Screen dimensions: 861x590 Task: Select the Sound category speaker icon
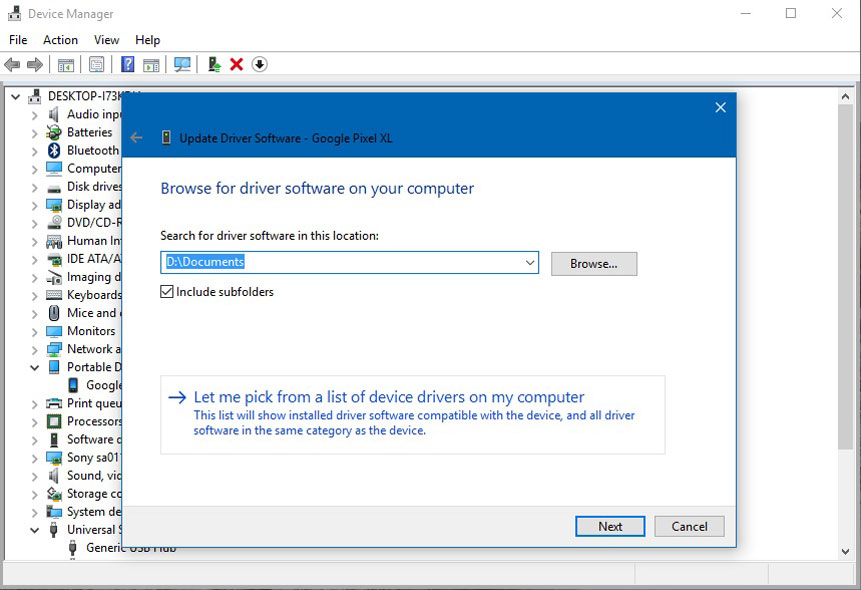[x=54, y=476]
